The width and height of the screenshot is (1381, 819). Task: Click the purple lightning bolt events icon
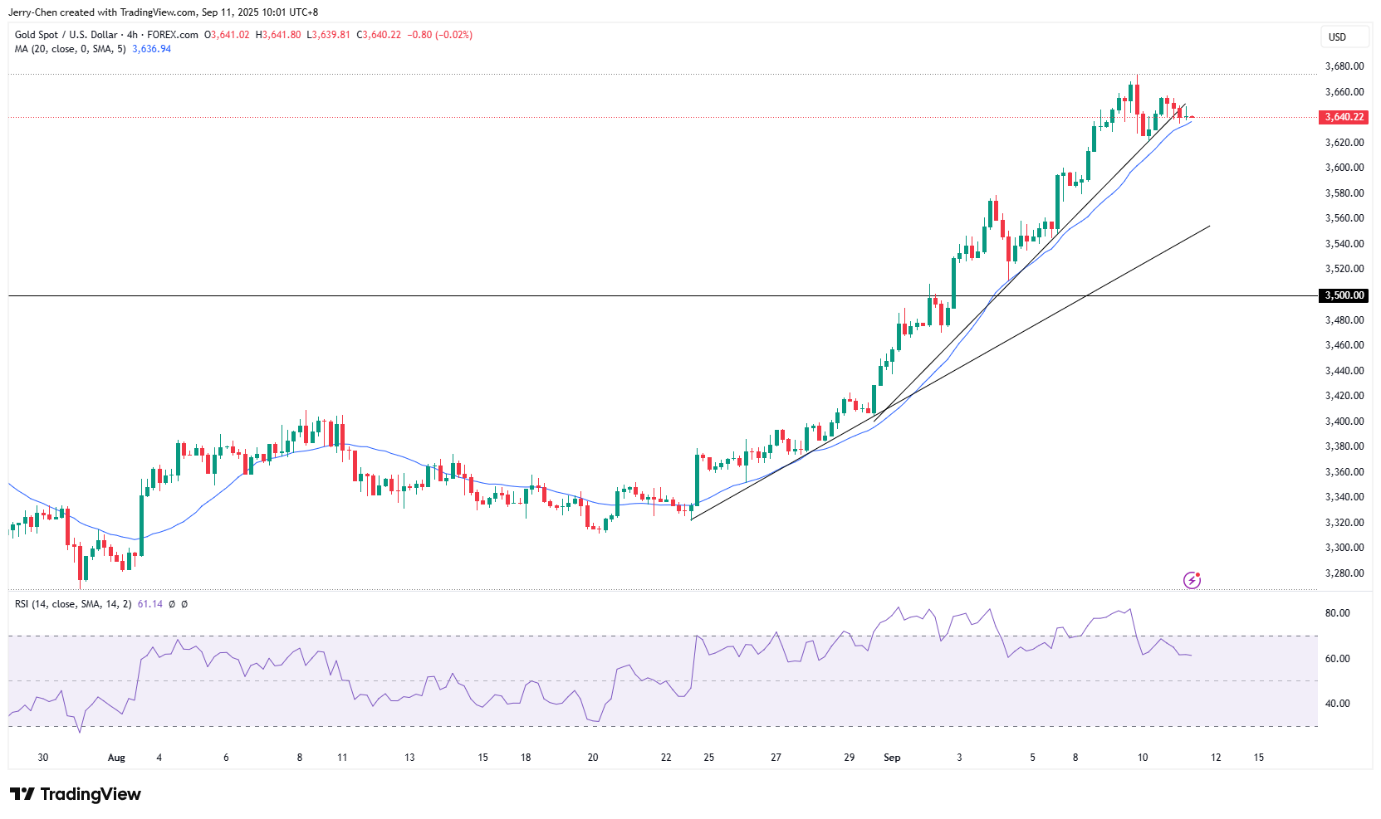point(1191,580)
